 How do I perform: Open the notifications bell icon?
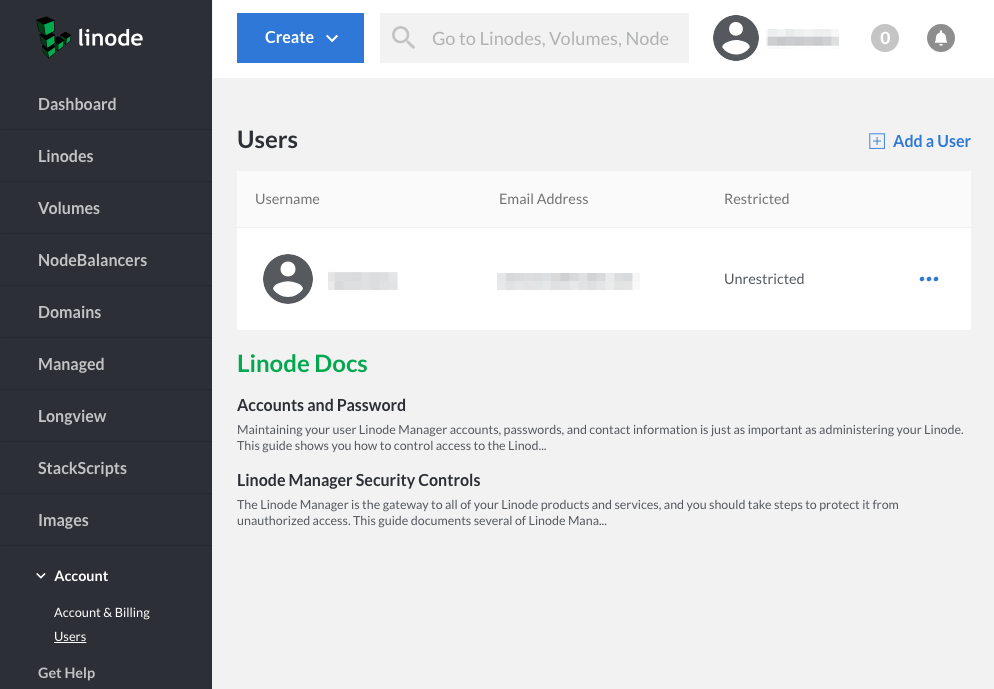click(x=940, y=38)
